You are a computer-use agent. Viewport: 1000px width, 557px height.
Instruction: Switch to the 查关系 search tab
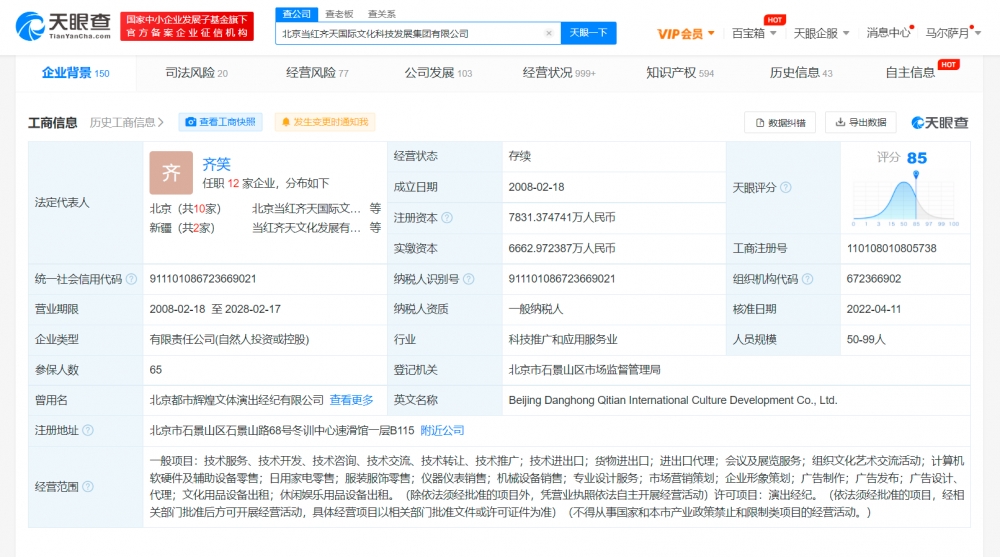point(381,14)
